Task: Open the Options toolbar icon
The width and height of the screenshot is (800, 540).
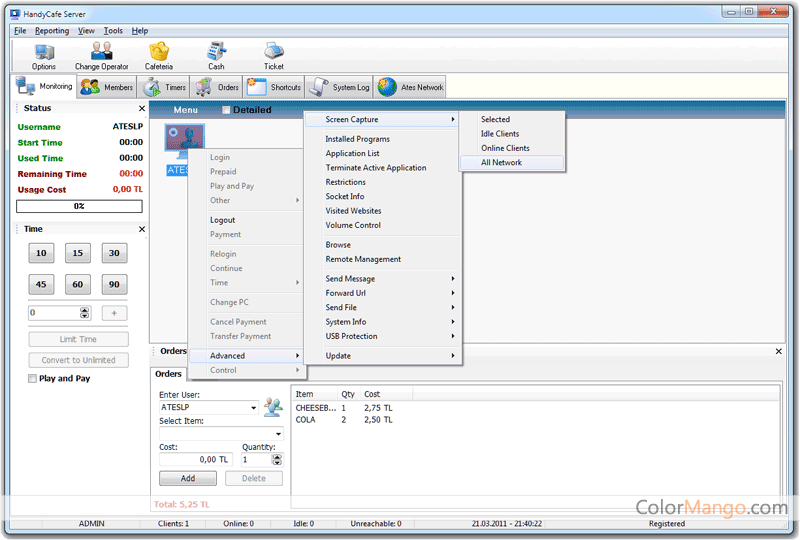Action: tap(44, 51)
